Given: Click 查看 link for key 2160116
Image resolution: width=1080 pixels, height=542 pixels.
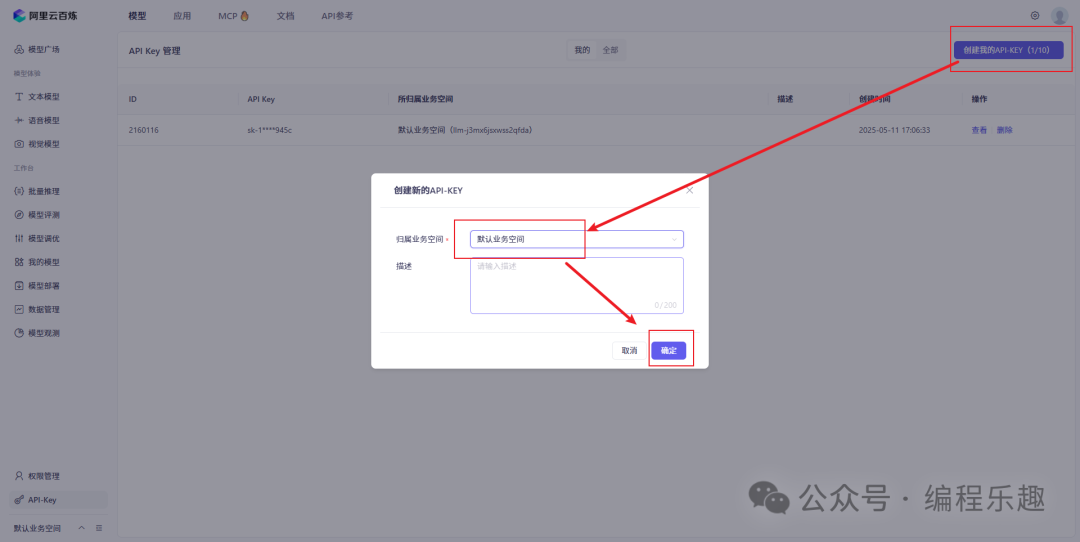Looking at the screenshot, I should (x=979, y=130).
